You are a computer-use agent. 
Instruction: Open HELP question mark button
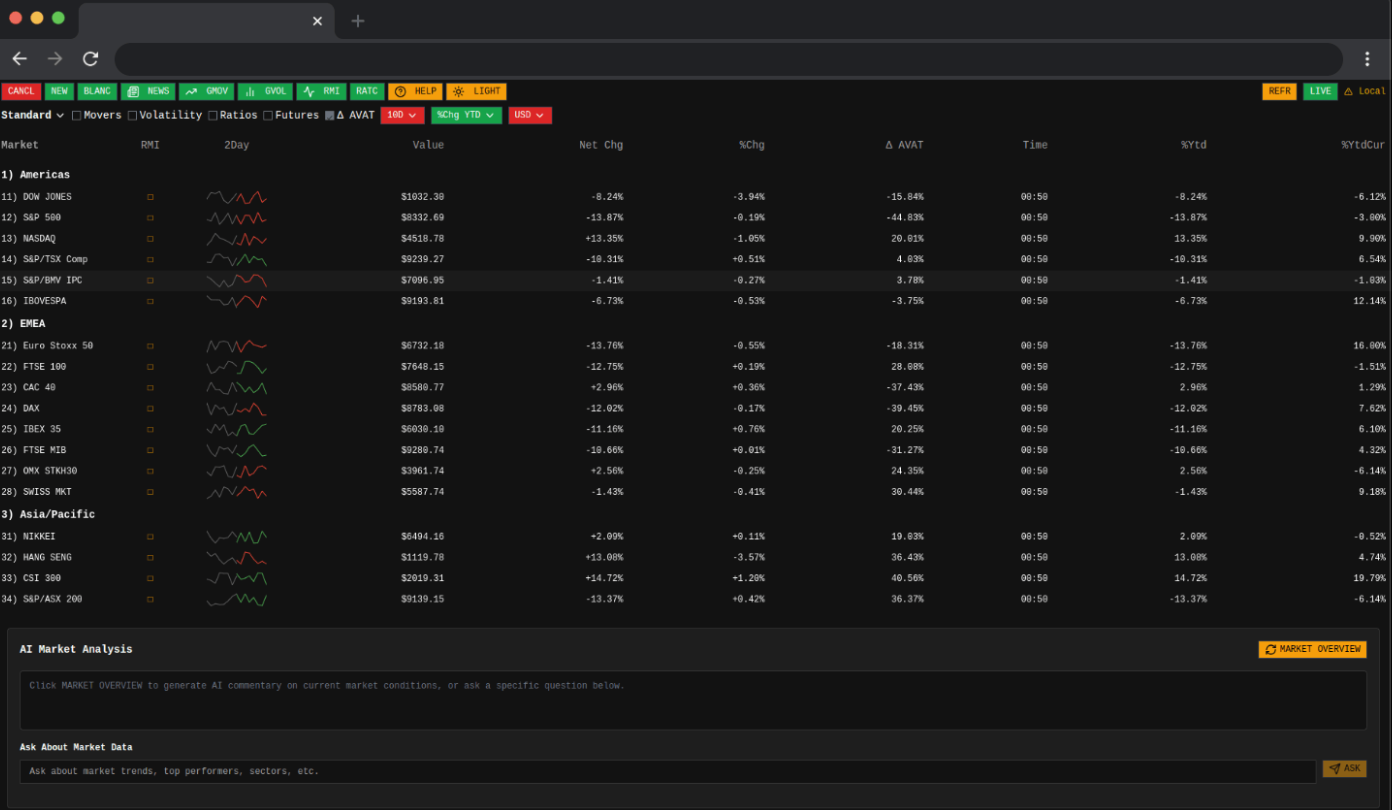pyautogui.click(x=415, y=91)
